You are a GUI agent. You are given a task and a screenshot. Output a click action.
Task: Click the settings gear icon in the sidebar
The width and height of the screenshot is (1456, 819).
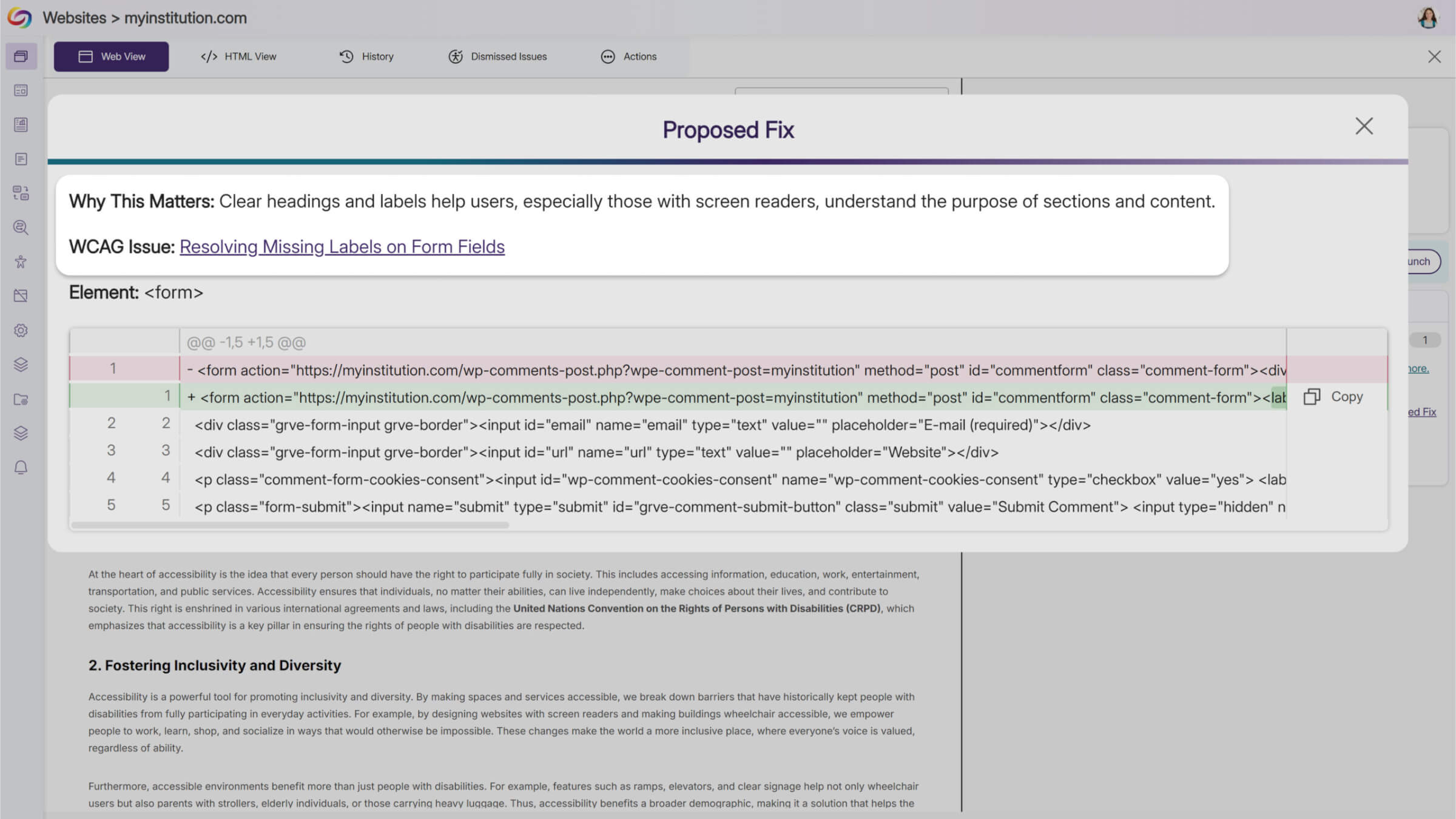21,331
